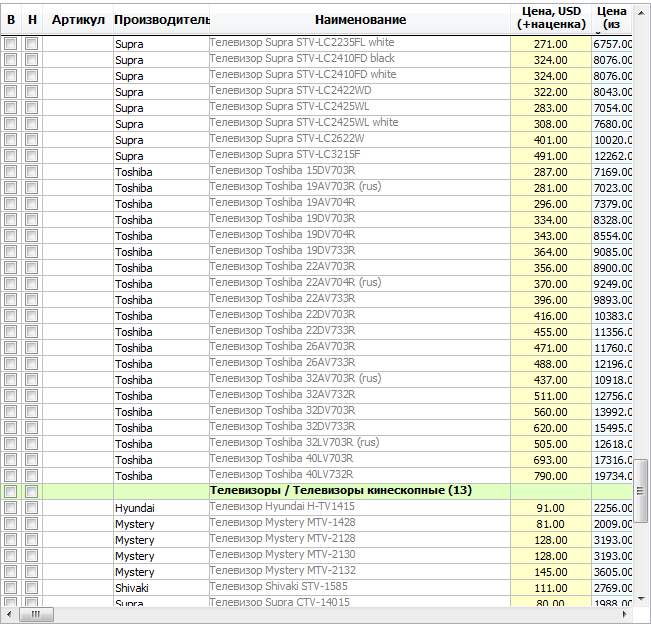Select Телевизор Toshiba 19DV733R name cell
The image size is (651, 624).
tap(360, 252)
